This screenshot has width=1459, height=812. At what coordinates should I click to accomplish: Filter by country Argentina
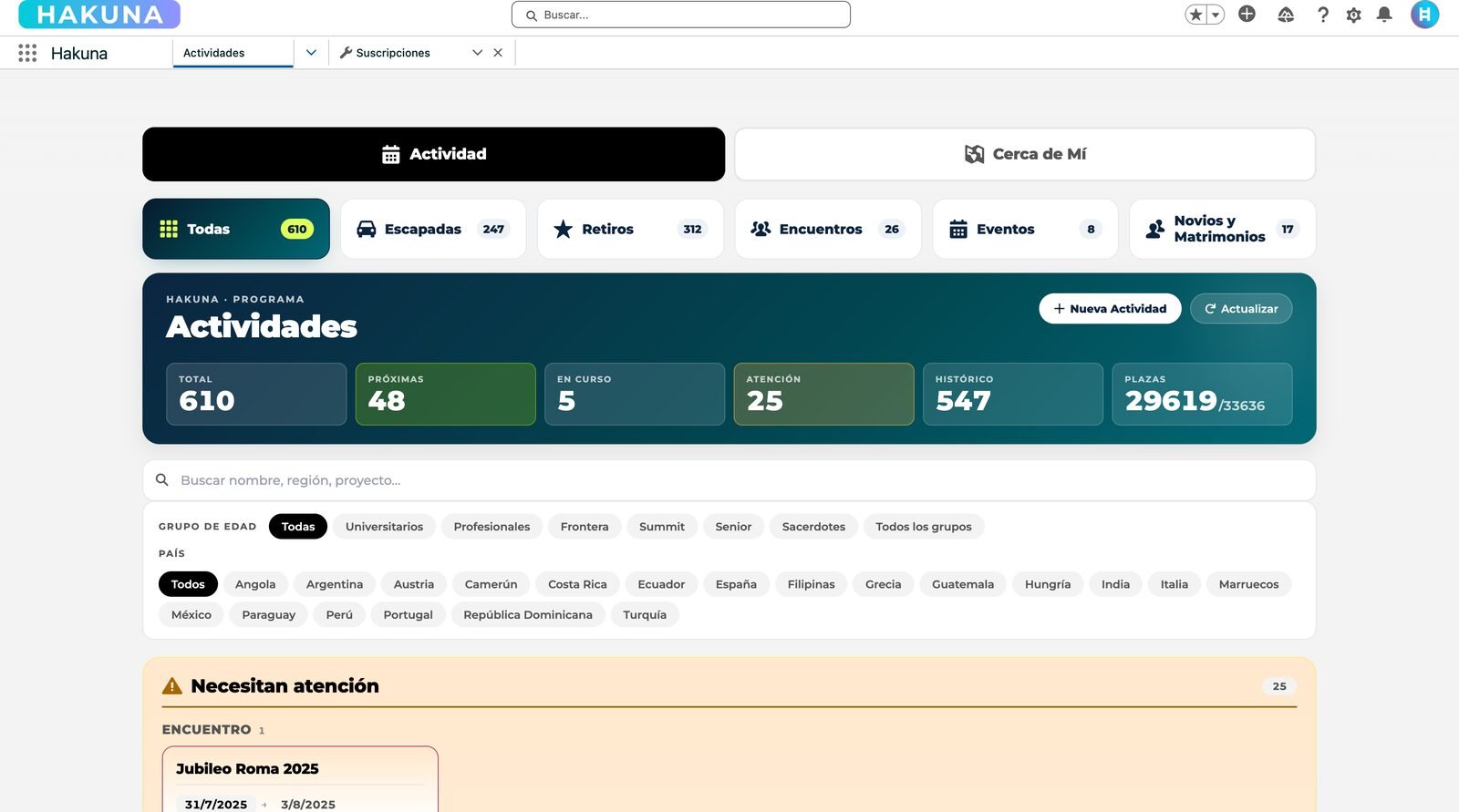335,584
